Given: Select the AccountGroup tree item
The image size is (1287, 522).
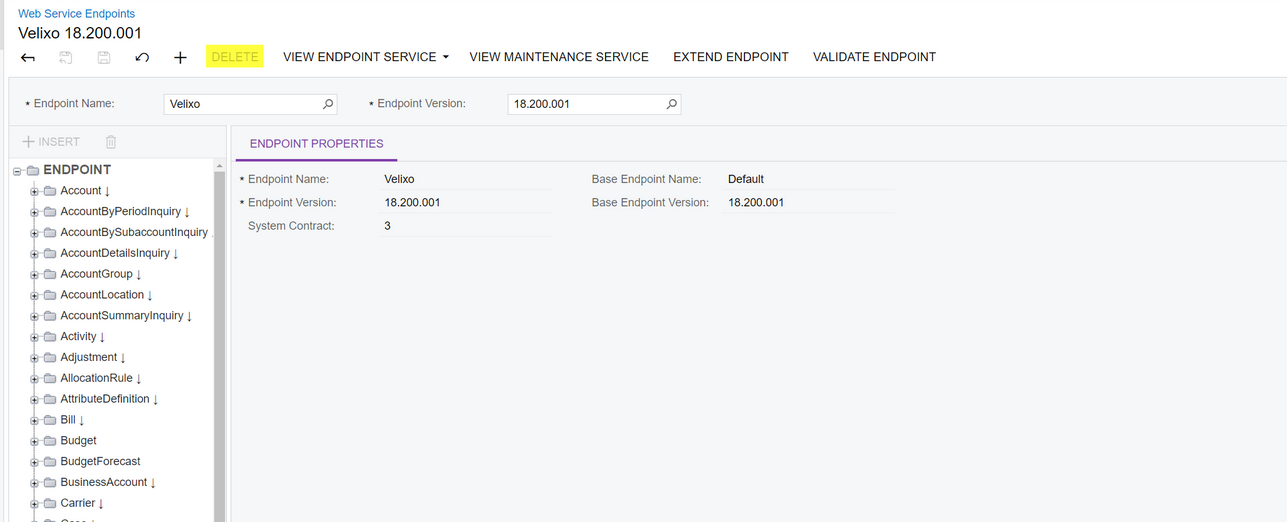Looking at the screenshot, I should tap(96, 274).
